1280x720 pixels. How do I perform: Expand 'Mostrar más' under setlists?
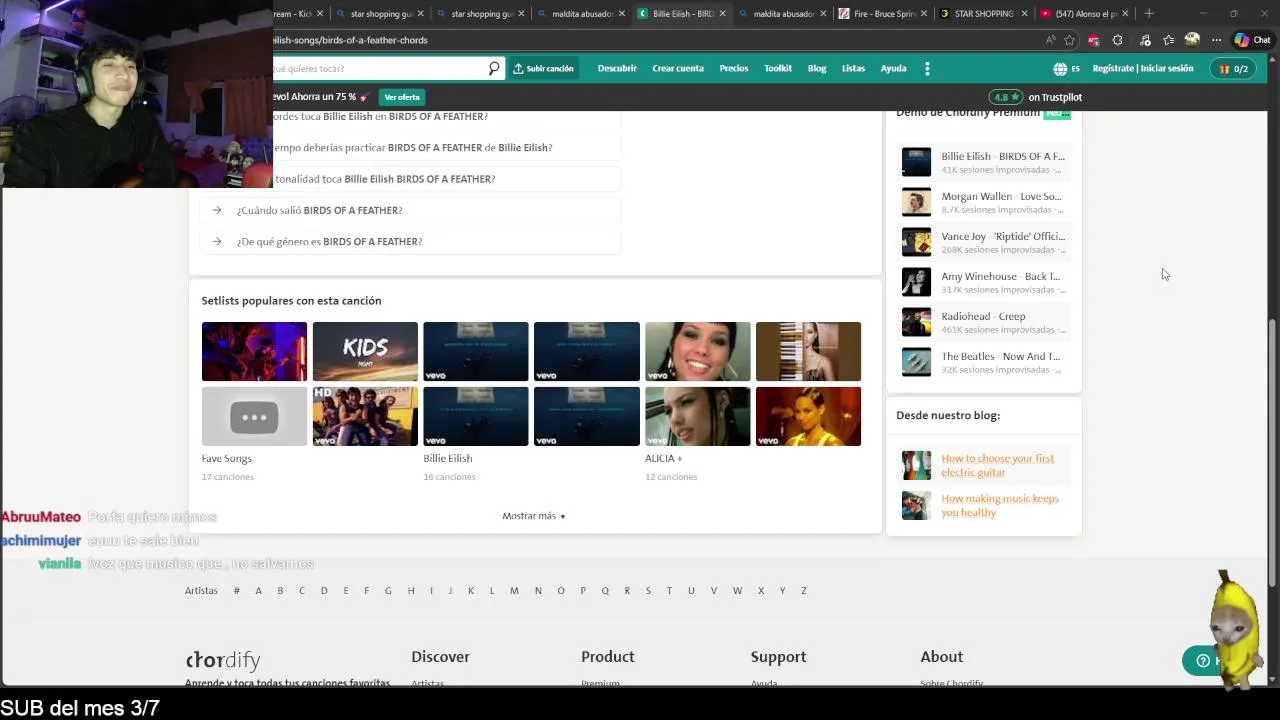pos(534,516)
